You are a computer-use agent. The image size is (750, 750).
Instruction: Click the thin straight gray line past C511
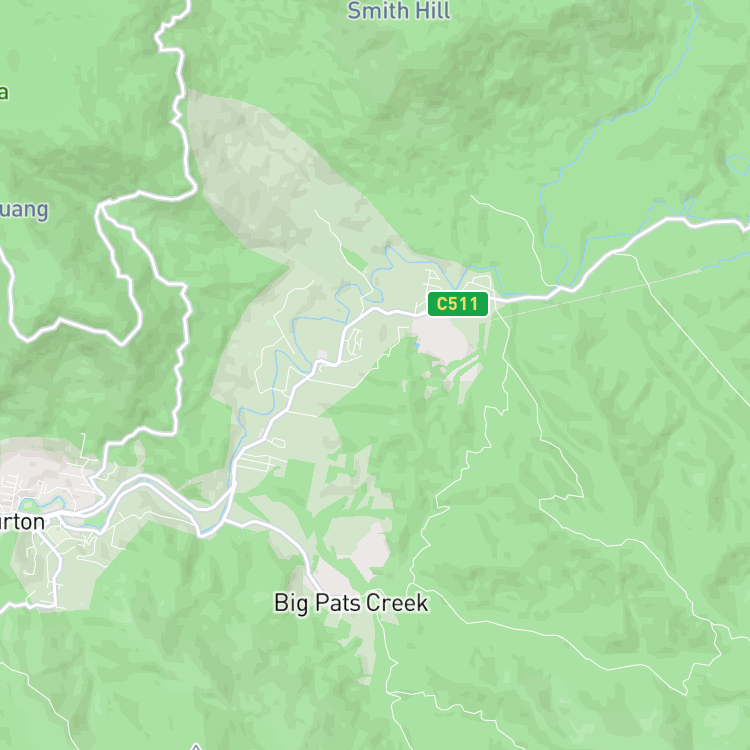(x=598, y=294)
